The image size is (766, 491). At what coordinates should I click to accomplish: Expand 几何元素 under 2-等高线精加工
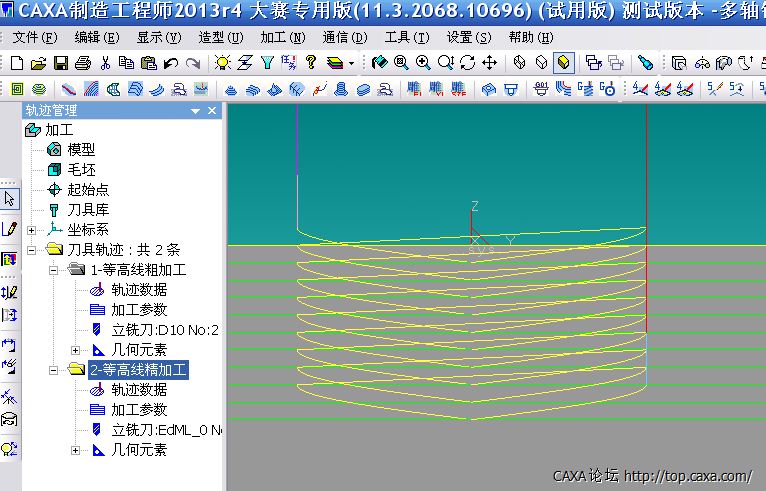75,450
